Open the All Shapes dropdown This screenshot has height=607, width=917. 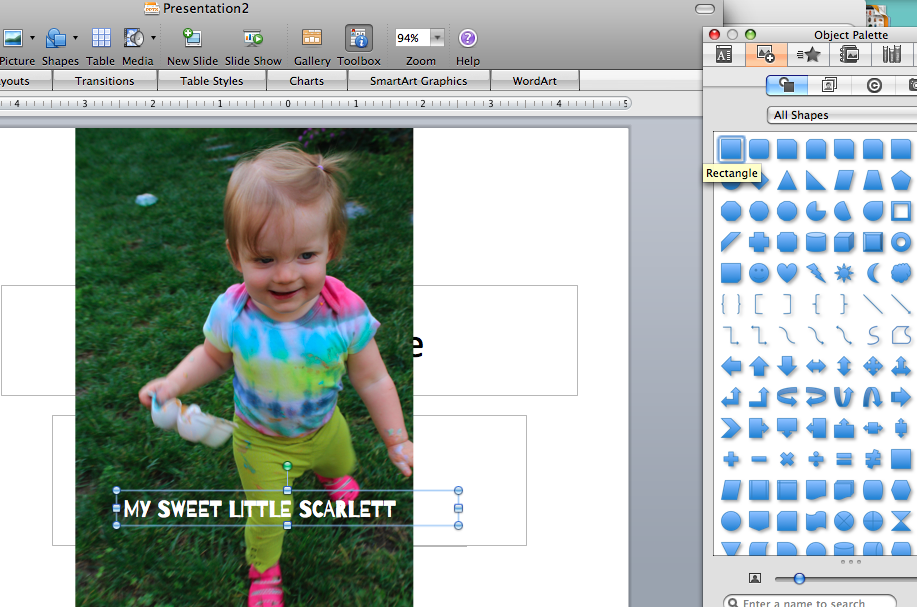[x=842, y=115]
